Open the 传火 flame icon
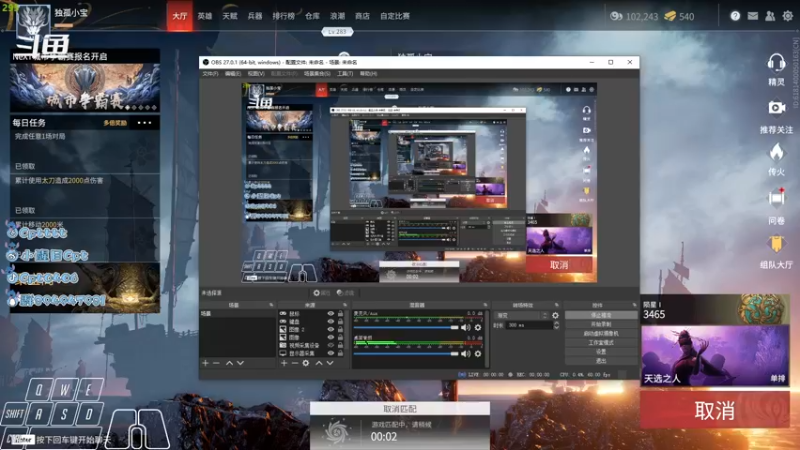 point(776,152)
